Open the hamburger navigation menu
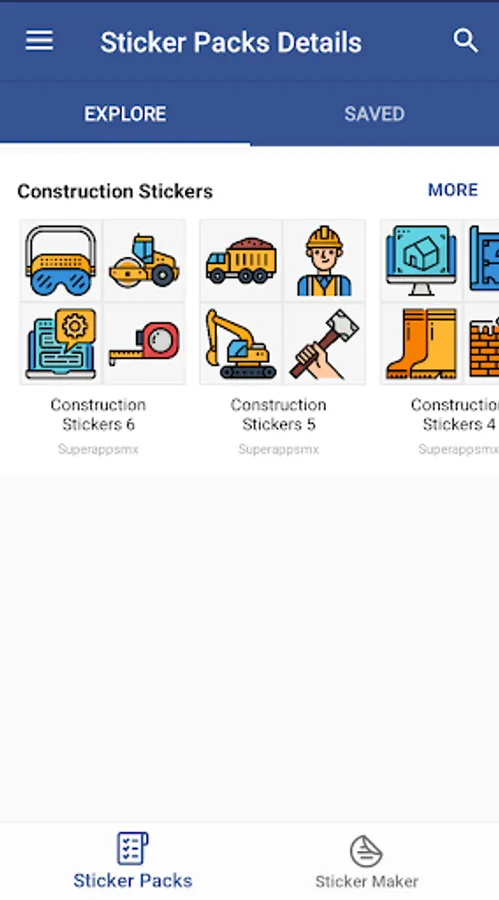 (40, 41)
